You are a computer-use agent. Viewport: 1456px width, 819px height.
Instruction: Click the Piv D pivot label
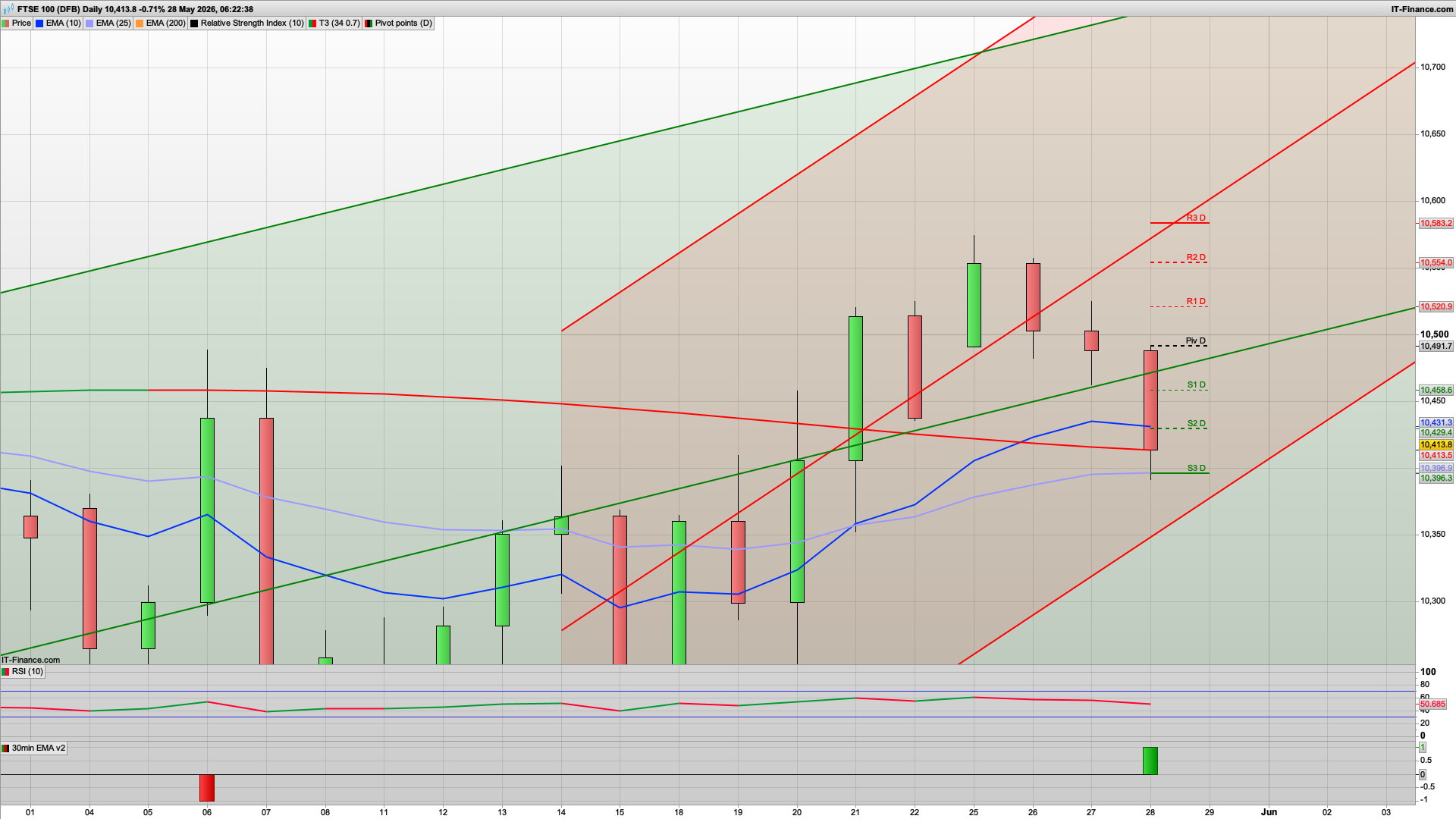1196,341
